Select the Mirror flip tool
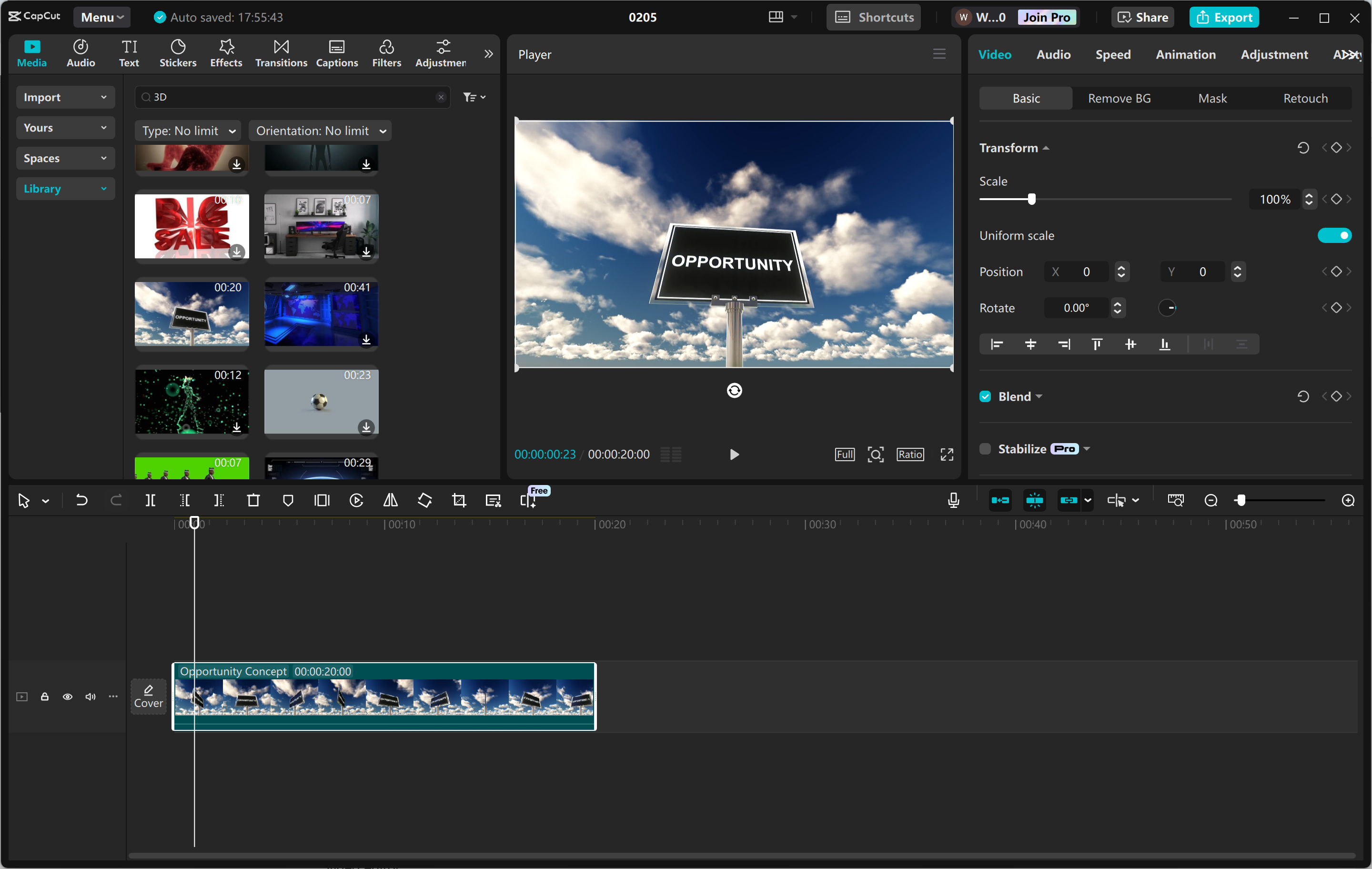This screenshot has width=1372, height=869. tap(390, 500)
